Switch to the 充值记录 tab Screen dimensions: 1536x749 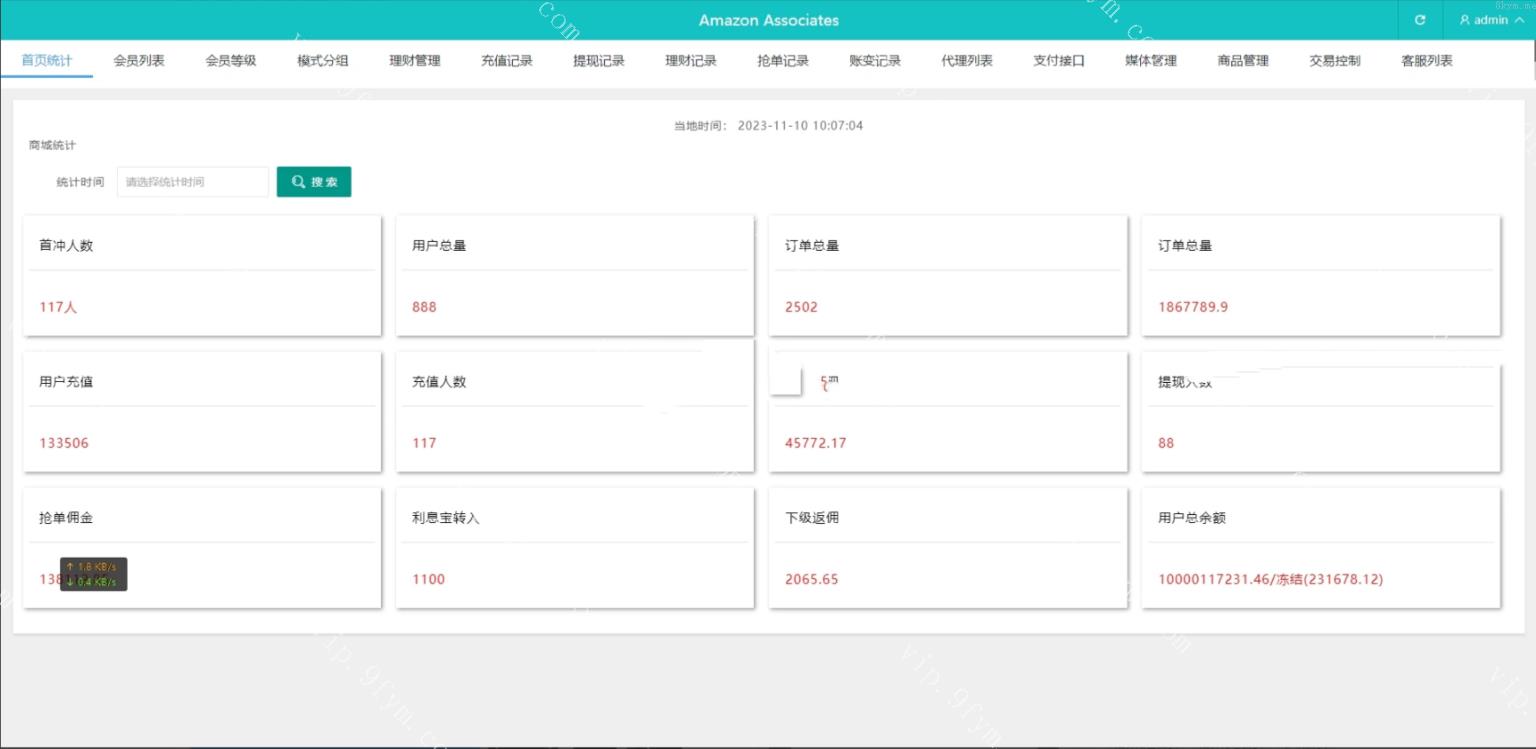pos(507,61)
